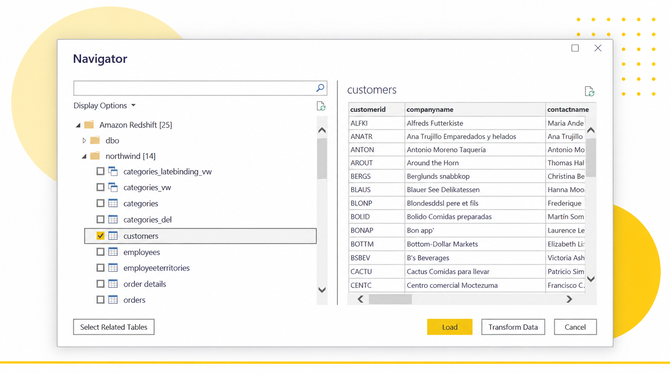Viewport: 670px width, 373px height.
Task: Tick the categories_del checkbox
Action: tap(100, 220)
